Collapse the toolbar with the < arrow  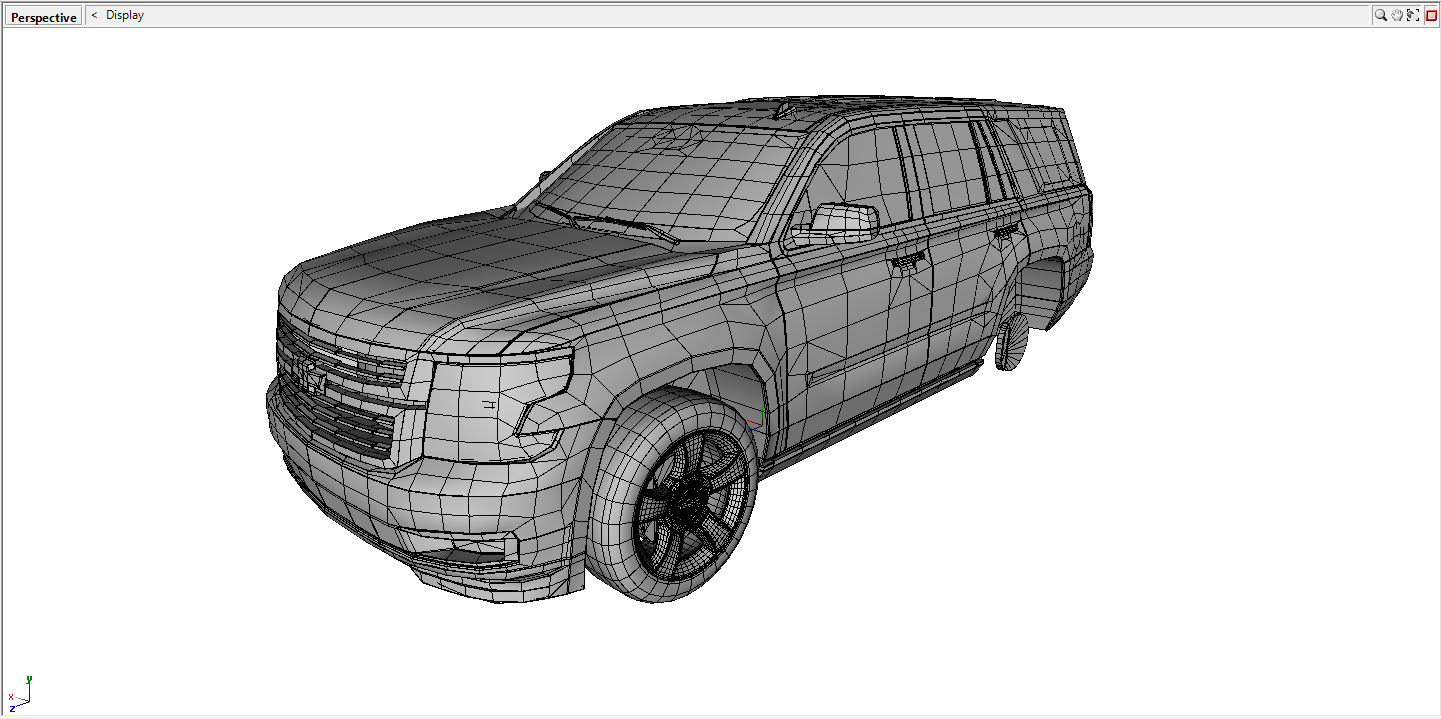pyautogui.click(x=94, y=15)
